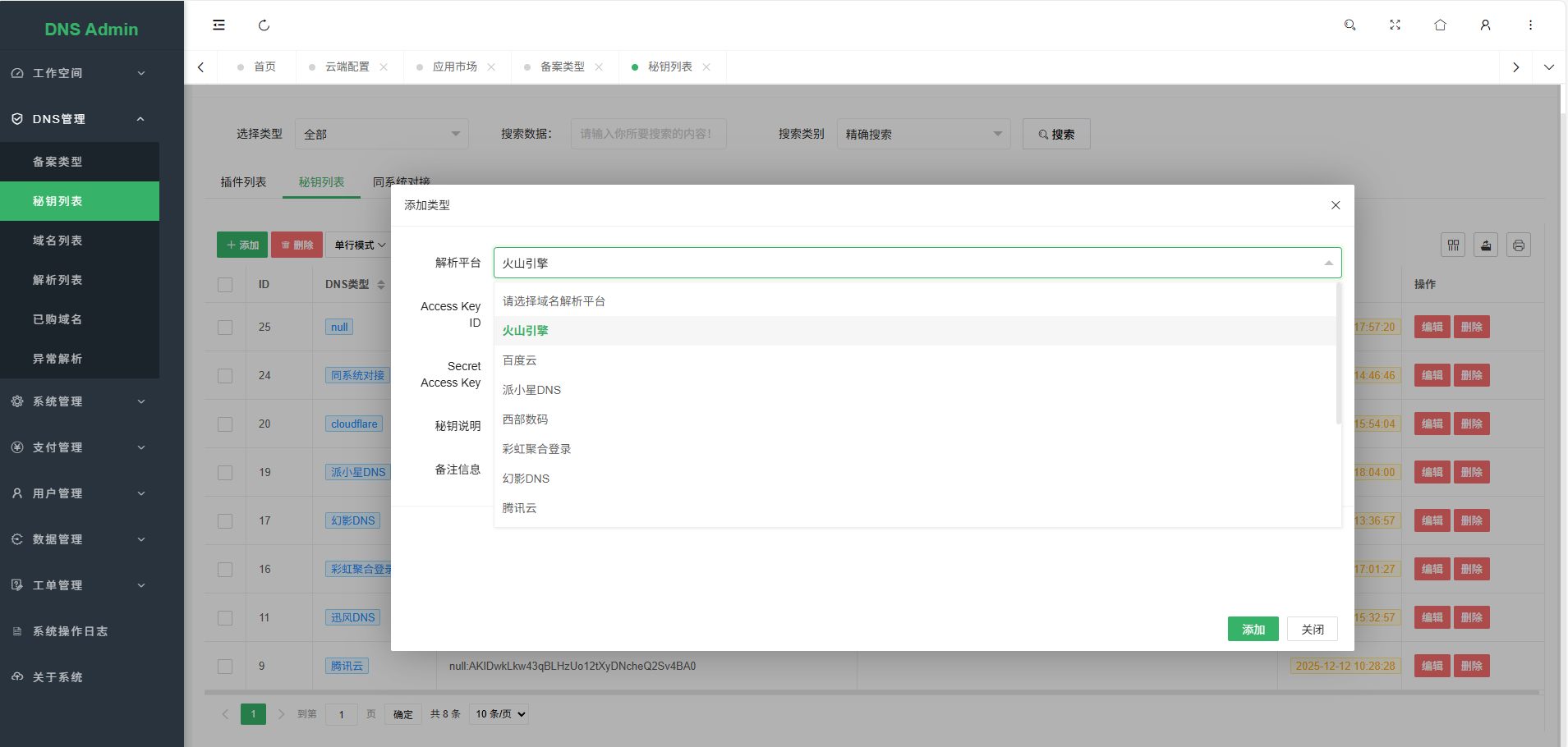The width and height of the screenshot is (1568, 747).
Task: Toggle the select-all checkbox in table header
Action: [x=225, y=285]
